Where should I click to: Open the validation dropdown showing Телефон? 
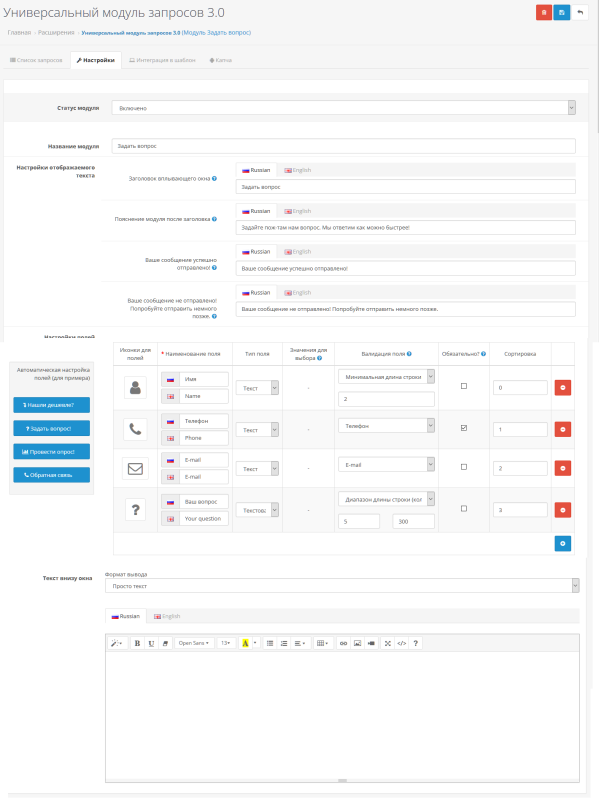coord(386,426)
